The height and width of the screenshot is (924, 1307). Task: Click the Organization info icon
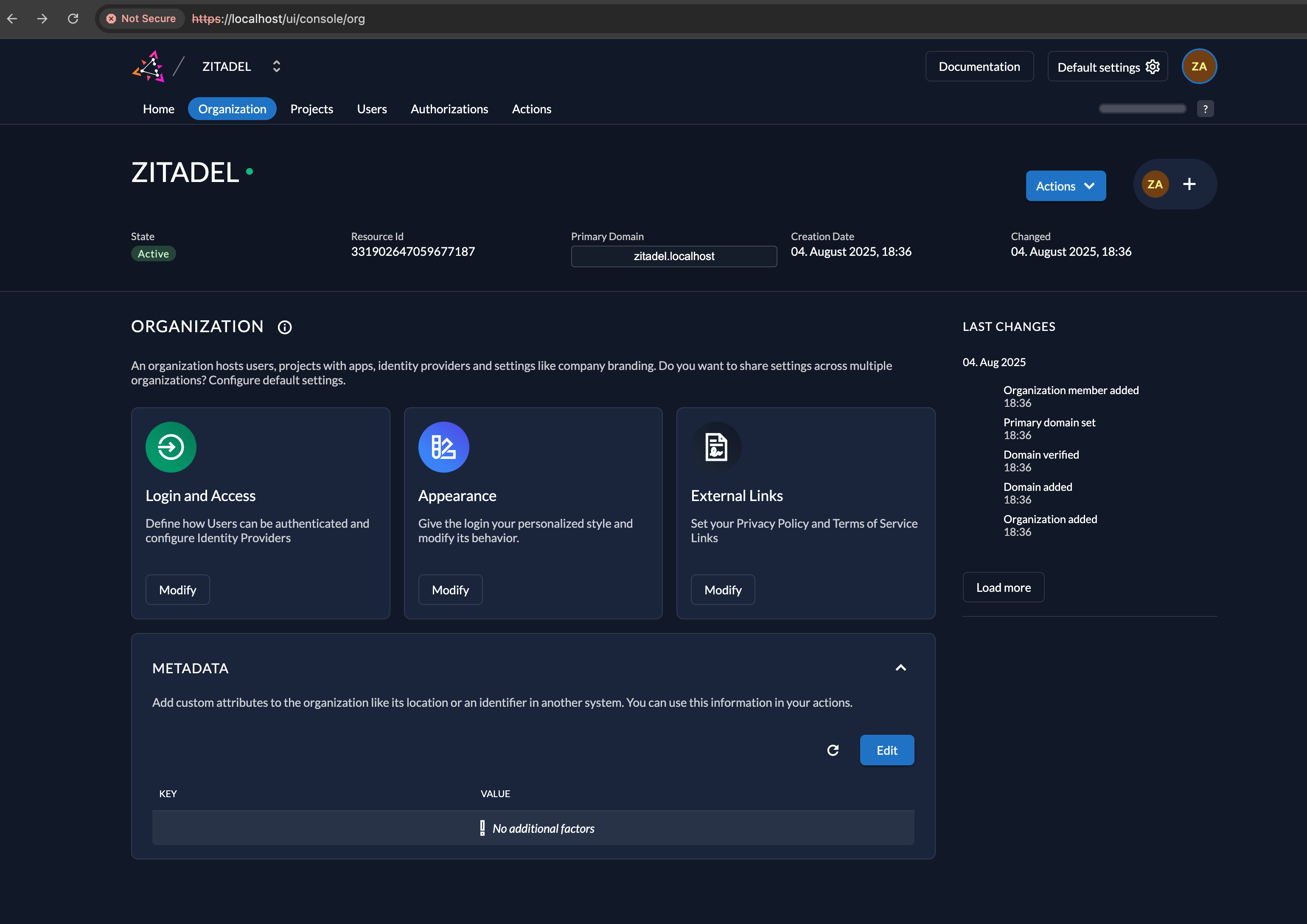click(x=285, y=327)
